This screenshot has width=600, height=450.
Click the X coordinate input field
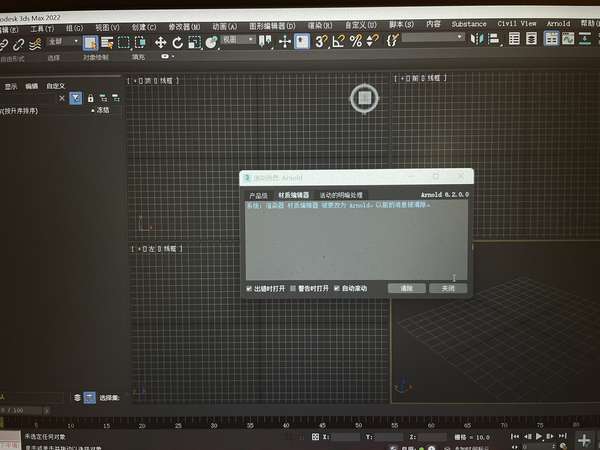pos(346,437)
